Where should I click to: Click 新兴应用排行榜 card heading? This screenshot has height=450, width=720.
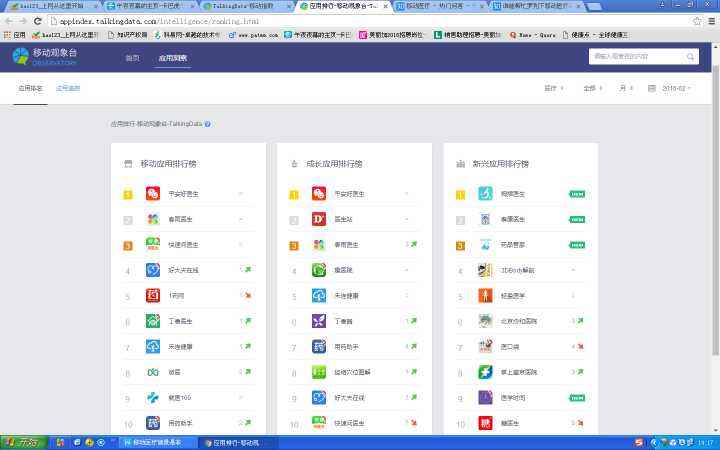click(501, 164)
